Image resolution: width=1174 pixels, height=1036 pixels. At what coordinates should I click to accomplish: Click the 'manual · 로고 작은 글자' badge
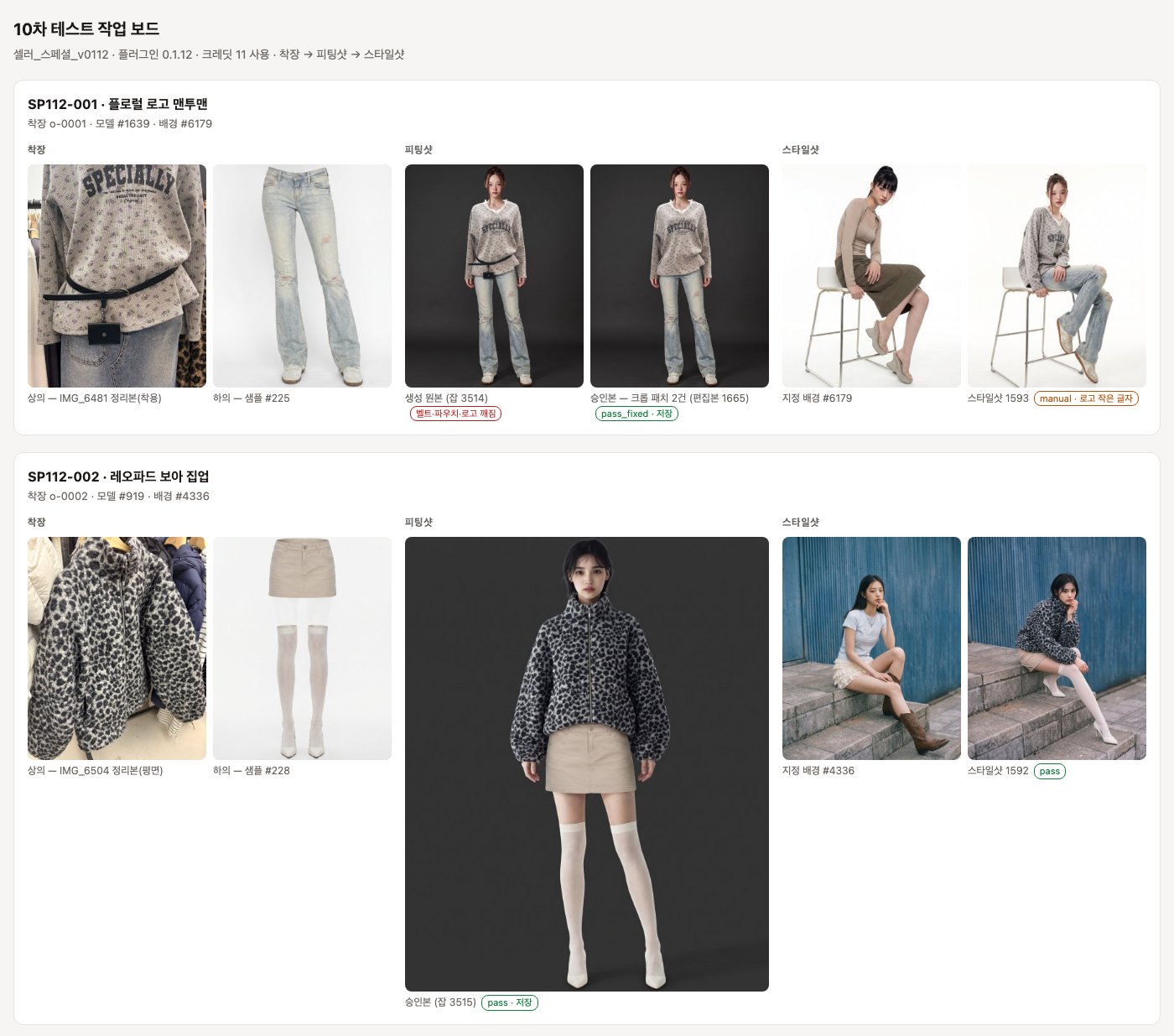click(1086, 398)
